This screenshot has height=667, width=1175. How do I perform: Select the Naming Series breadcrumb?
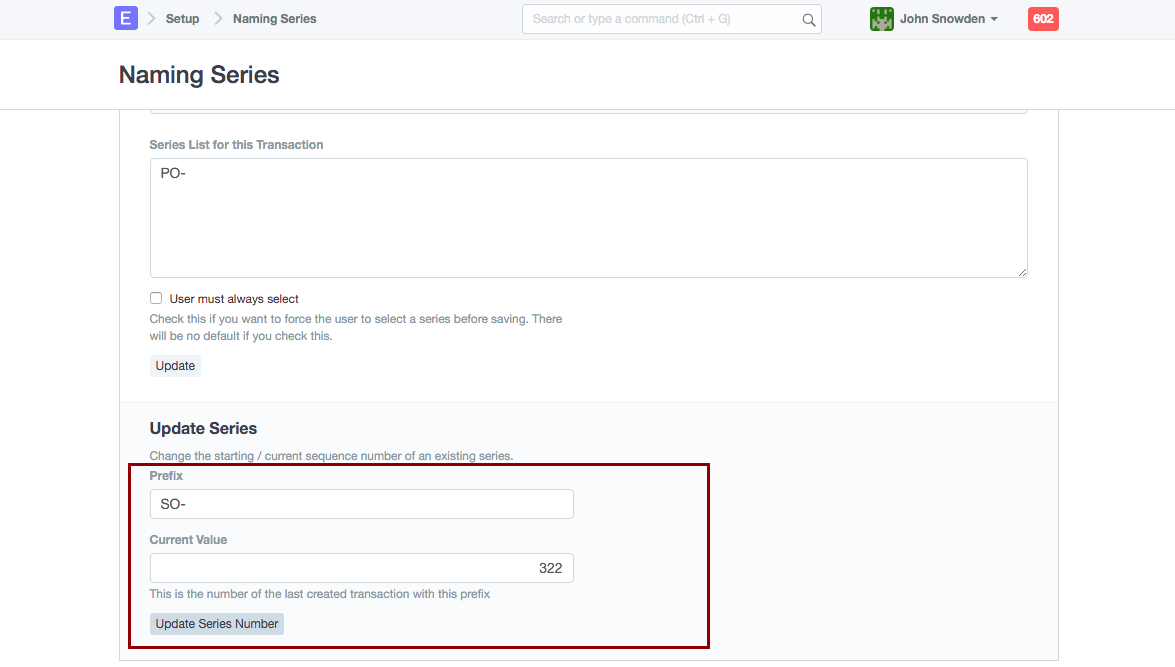pyautogui.click(x=274, y=19)
